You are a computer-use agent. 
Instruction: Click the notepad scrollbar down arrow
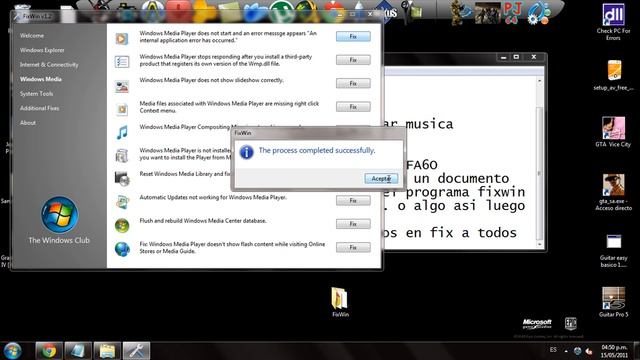(540, 244)
